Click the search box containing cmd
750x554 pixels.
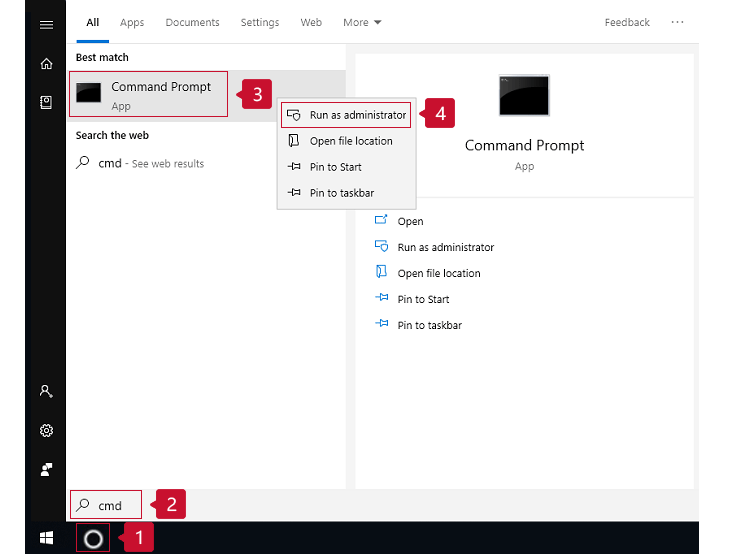coord(108,505)
